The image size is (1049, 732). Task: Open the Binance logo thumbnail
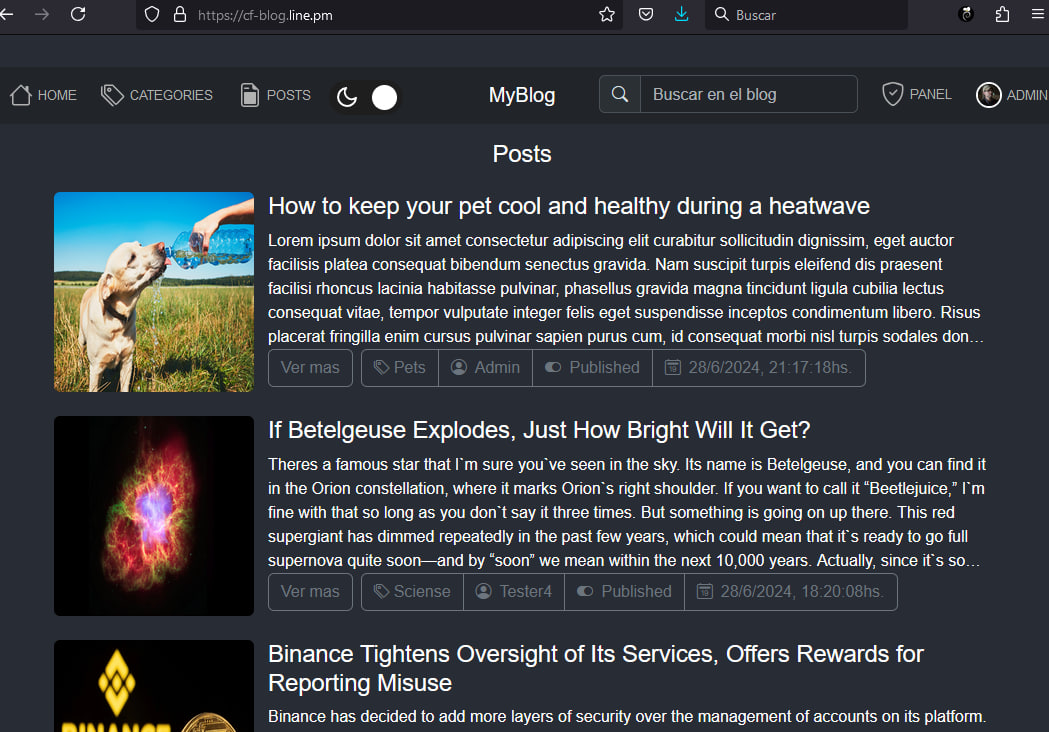(x=154, y=686)
